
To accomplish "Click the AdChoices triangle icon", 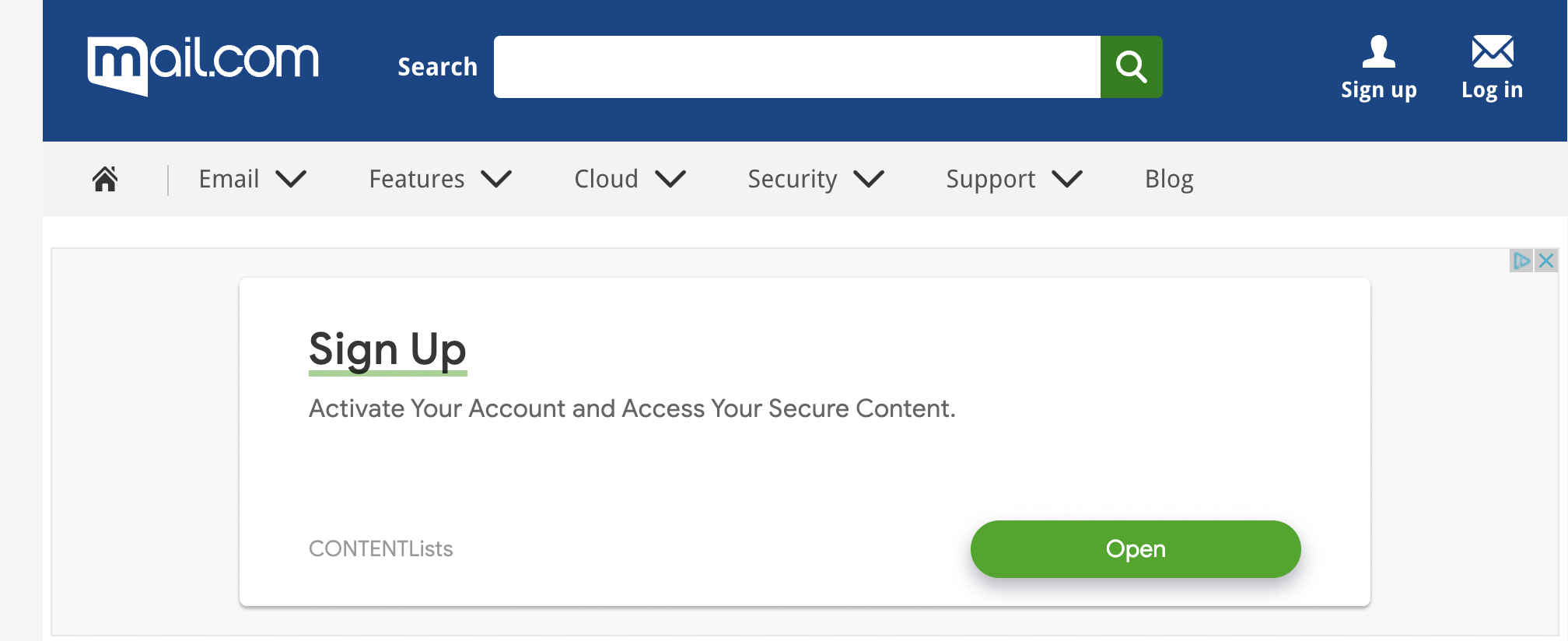I will click(1521, 261).
